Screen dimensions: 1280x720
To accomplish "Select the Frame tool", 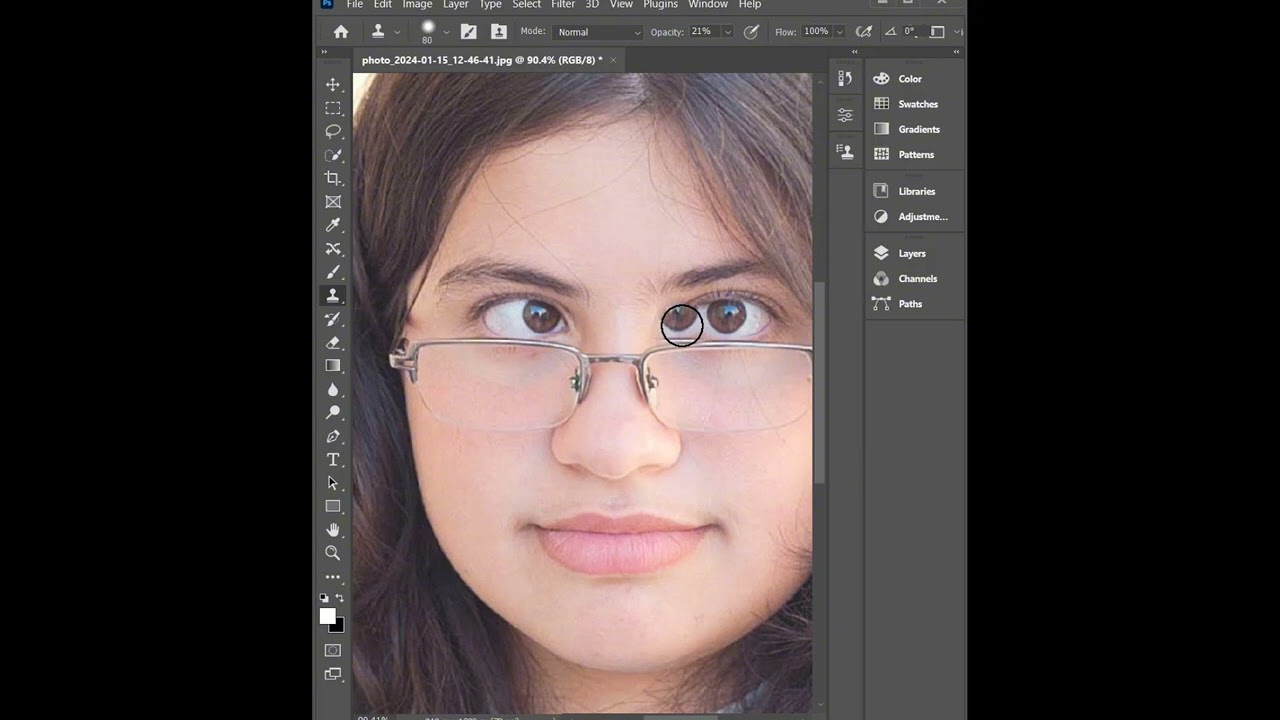I will click(333, 202).
